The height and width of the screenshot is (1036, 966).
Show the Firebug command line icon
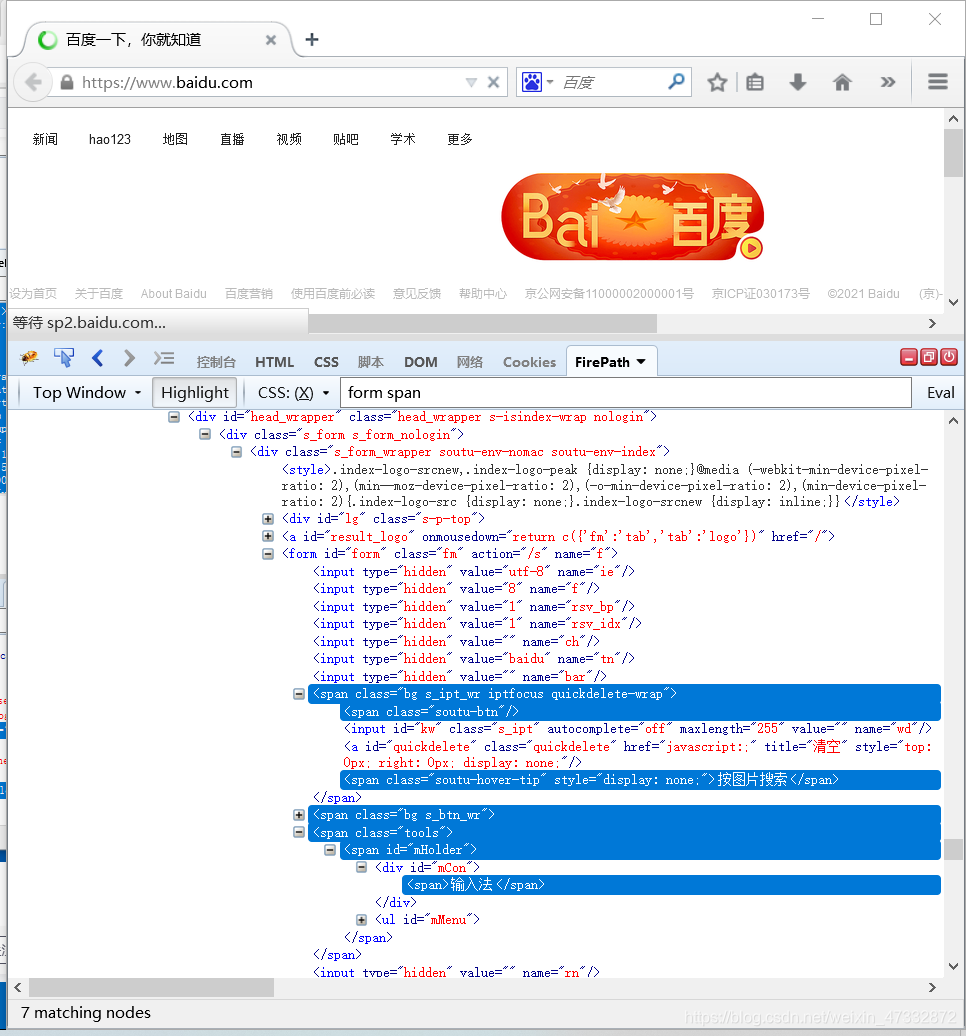click(164, 358)
